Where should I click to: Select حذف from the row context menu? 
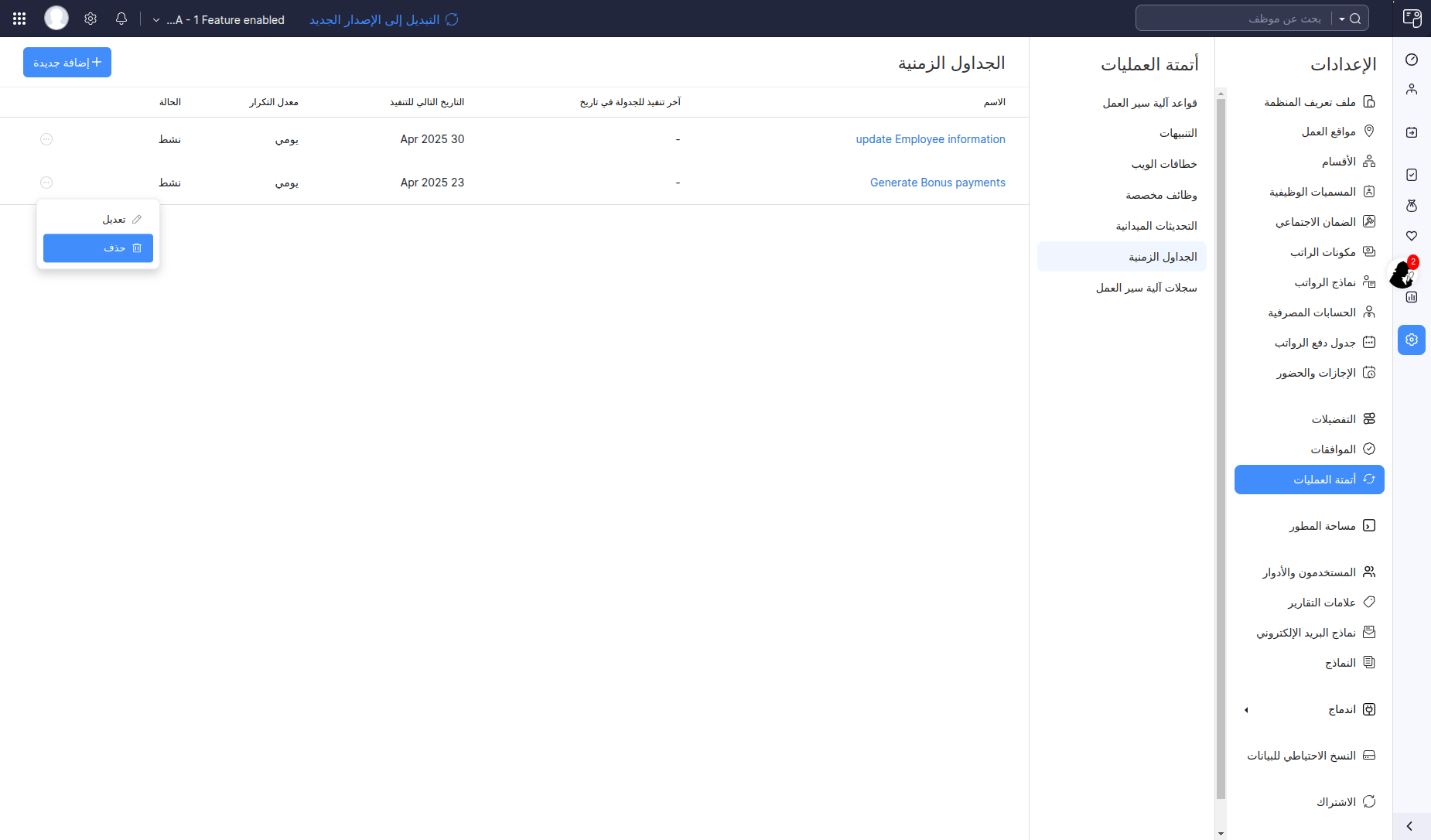98,248
